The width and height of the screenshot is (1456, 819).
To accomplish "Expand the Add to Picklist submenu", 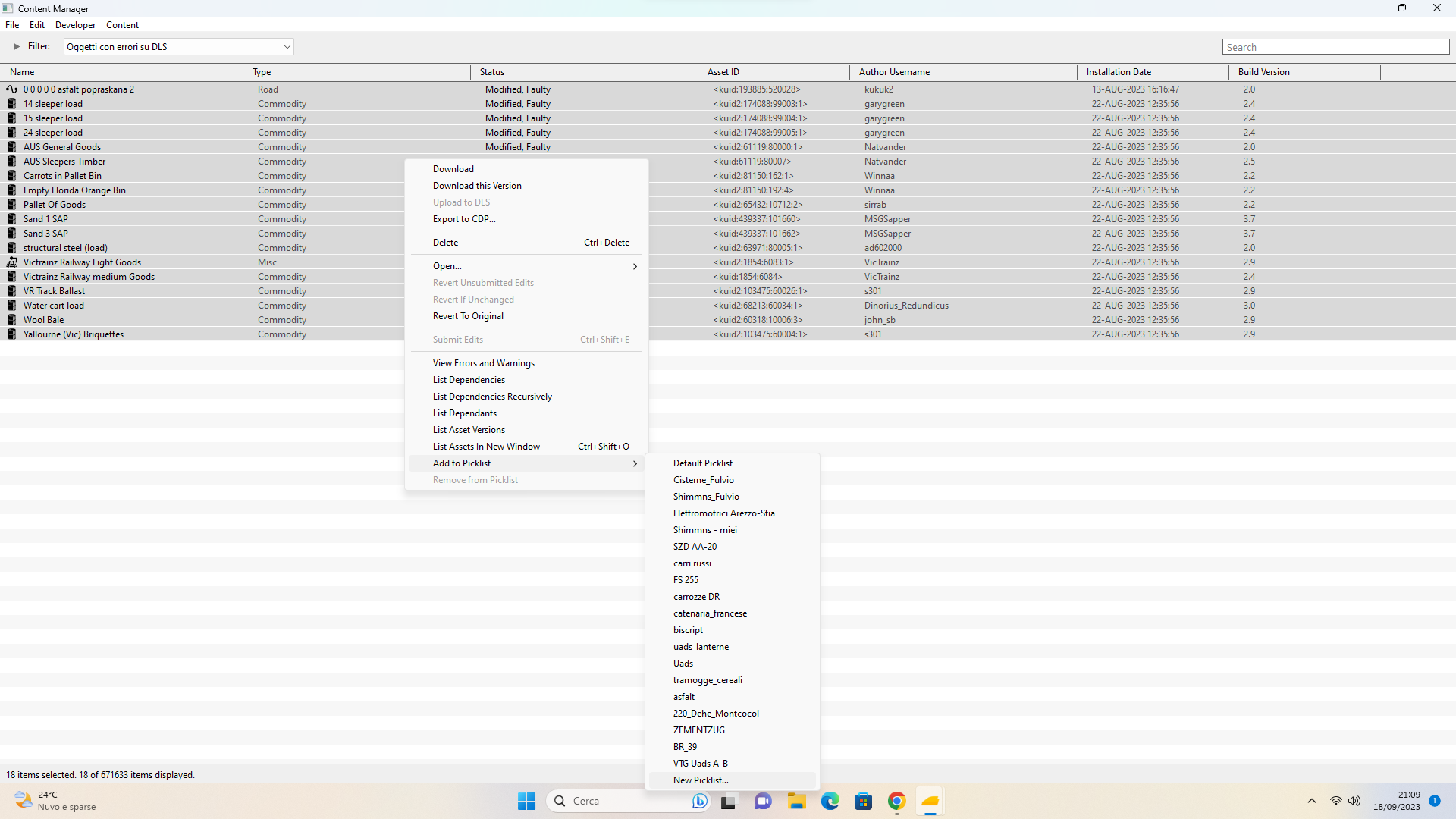I will pyautogui.click(x=526, y=463).
